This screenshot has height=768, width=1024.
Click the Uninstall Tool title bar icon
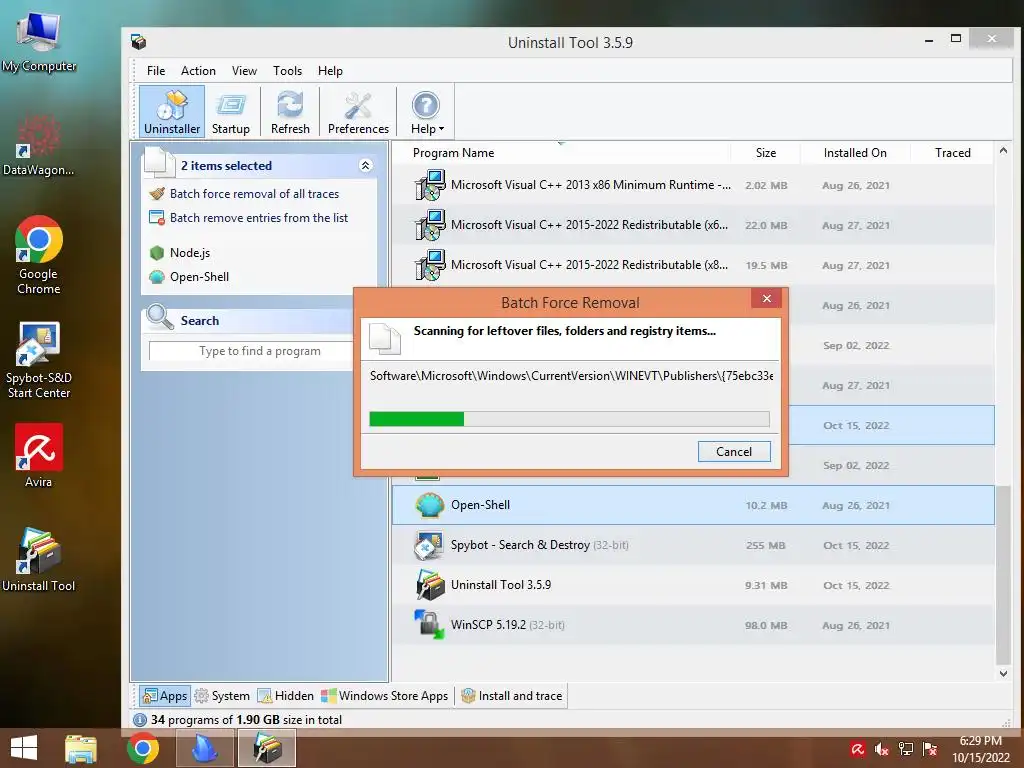pos(138,42)
